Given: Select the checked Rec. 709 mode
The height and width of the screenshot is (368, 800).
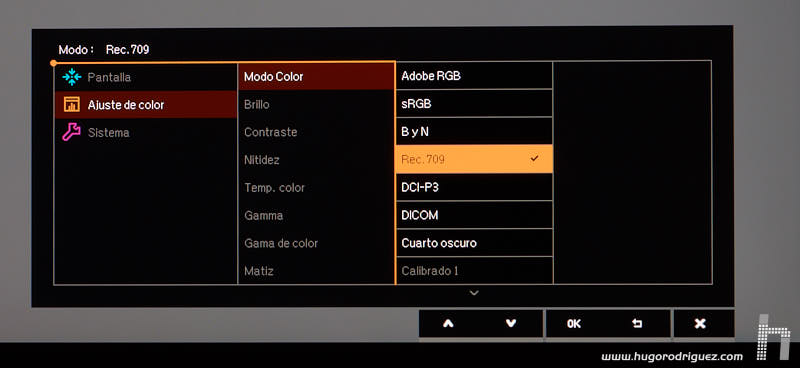Looking at the screenshot, I should (474, 159).
